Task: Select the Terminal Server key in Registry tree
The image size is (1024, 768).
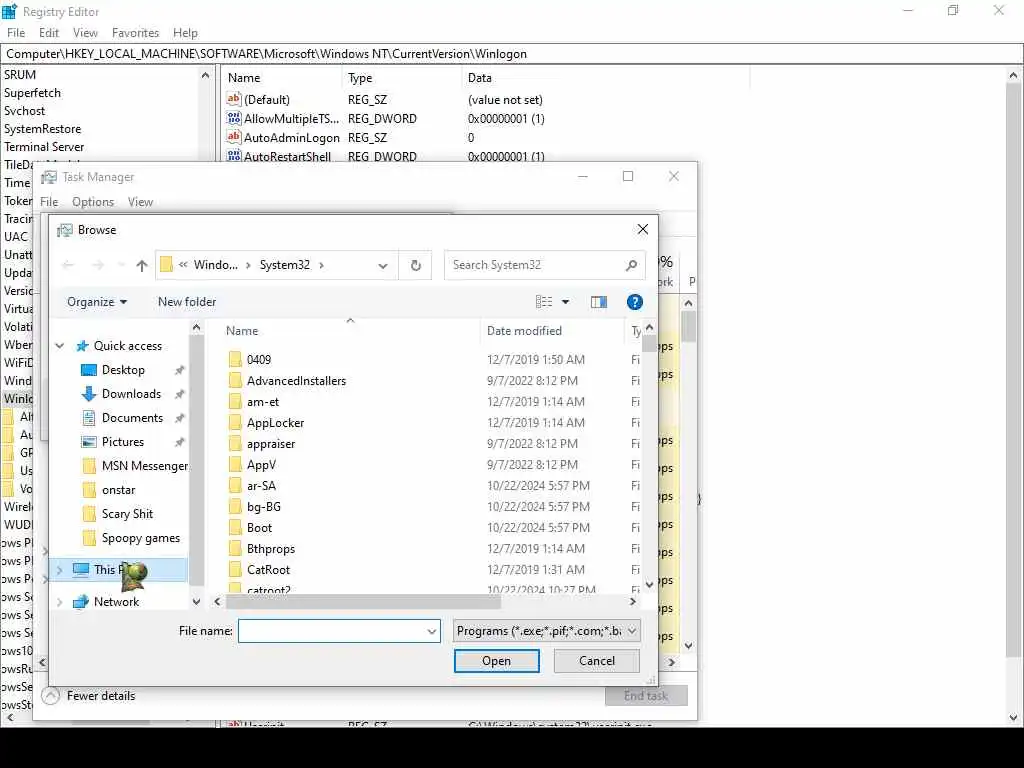Action: tap(44, 147)
